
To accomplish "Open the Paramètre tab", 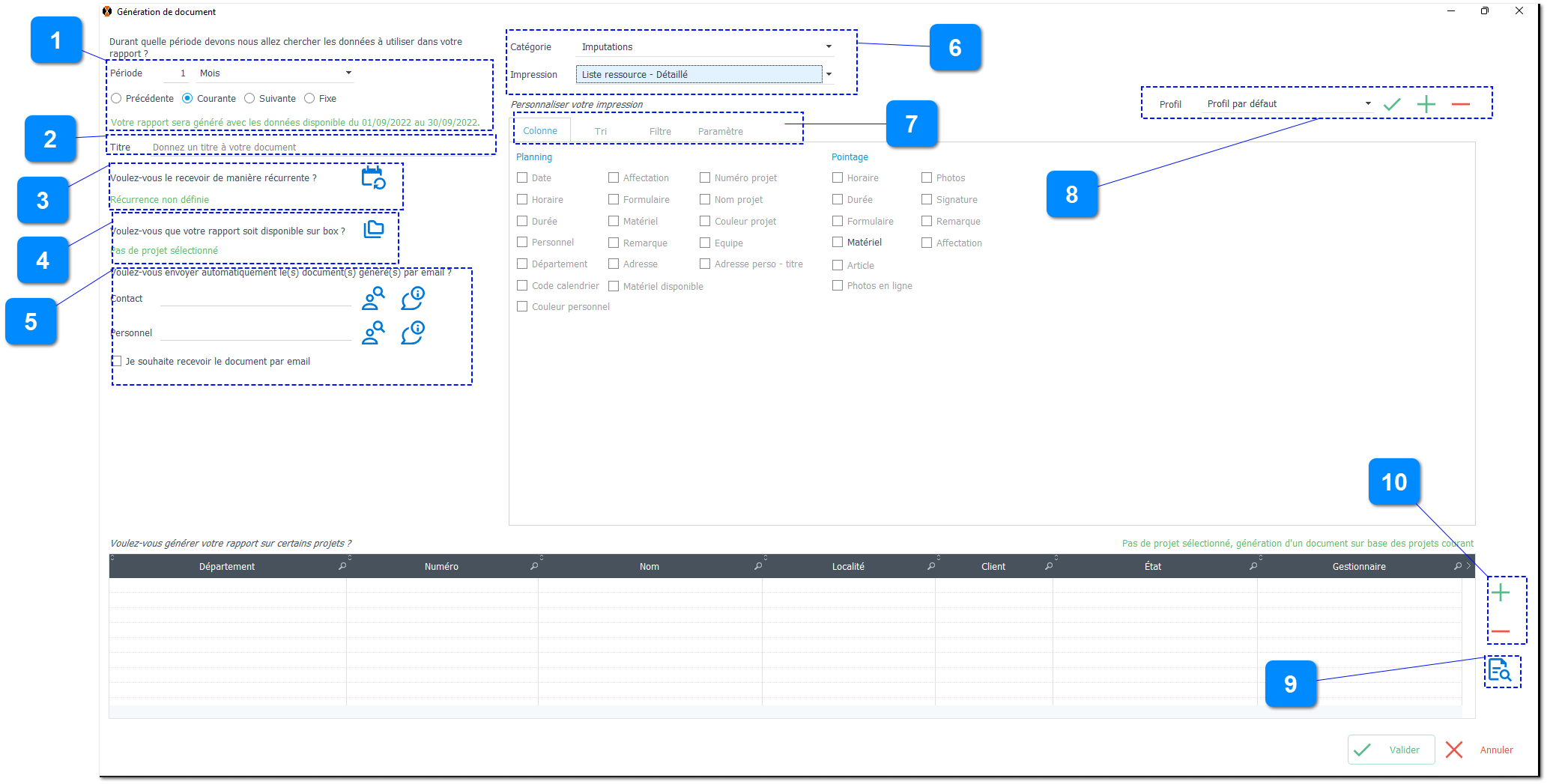I will coord(720,132).
